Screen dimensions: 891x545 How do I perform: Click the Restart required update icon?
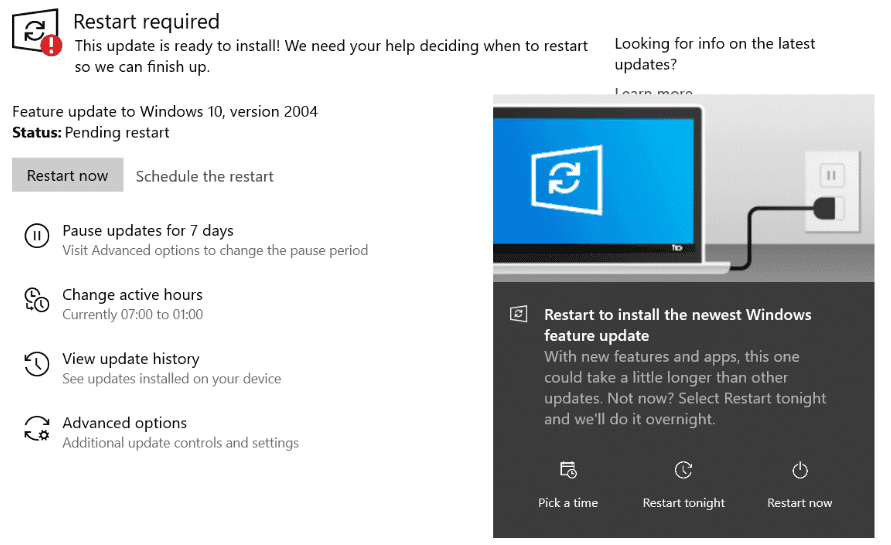click(x=36, y=32)
